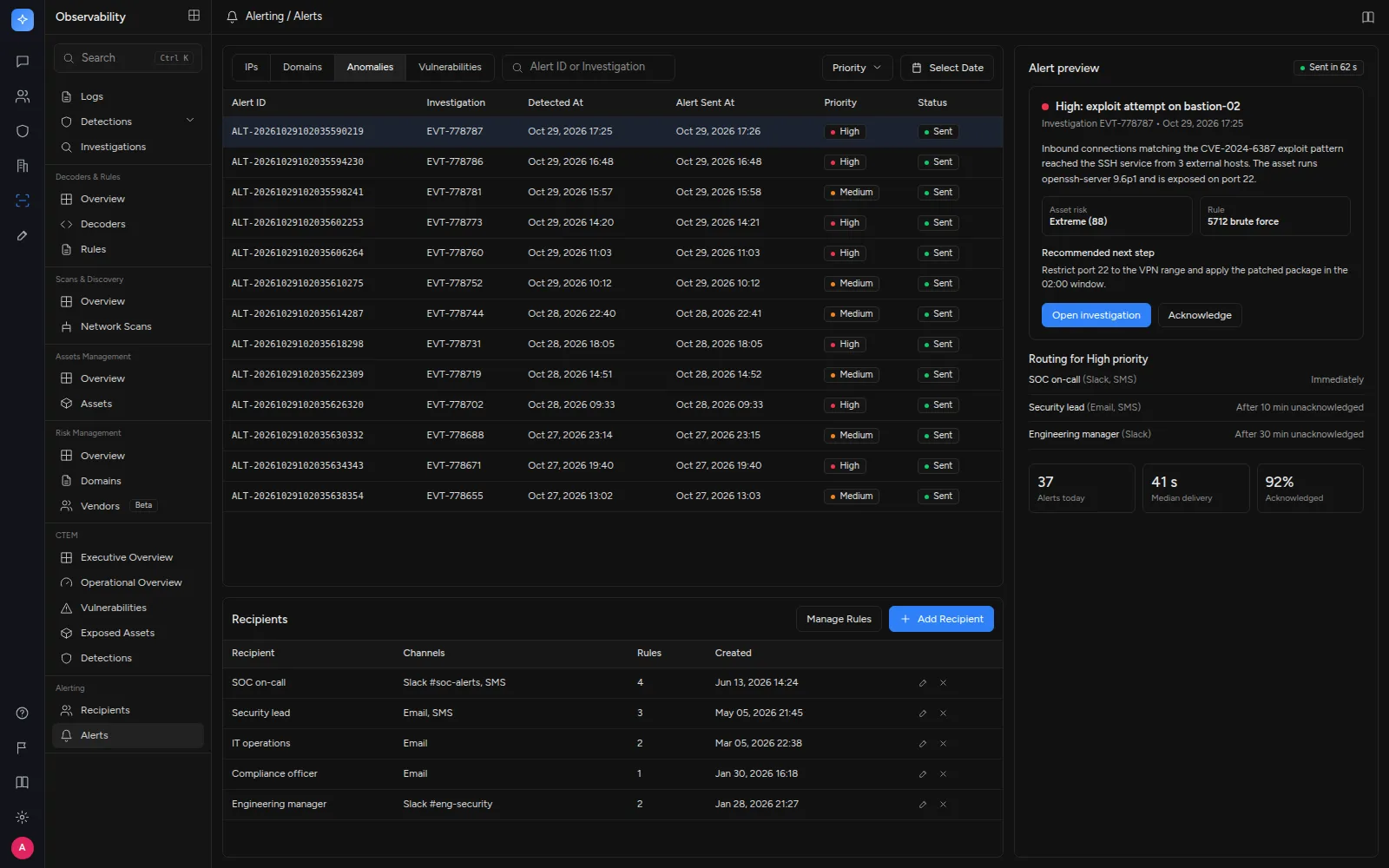This screenshot has width=1389, height=868.
Task: Open Logs in the sidebar
Action: 128,96
